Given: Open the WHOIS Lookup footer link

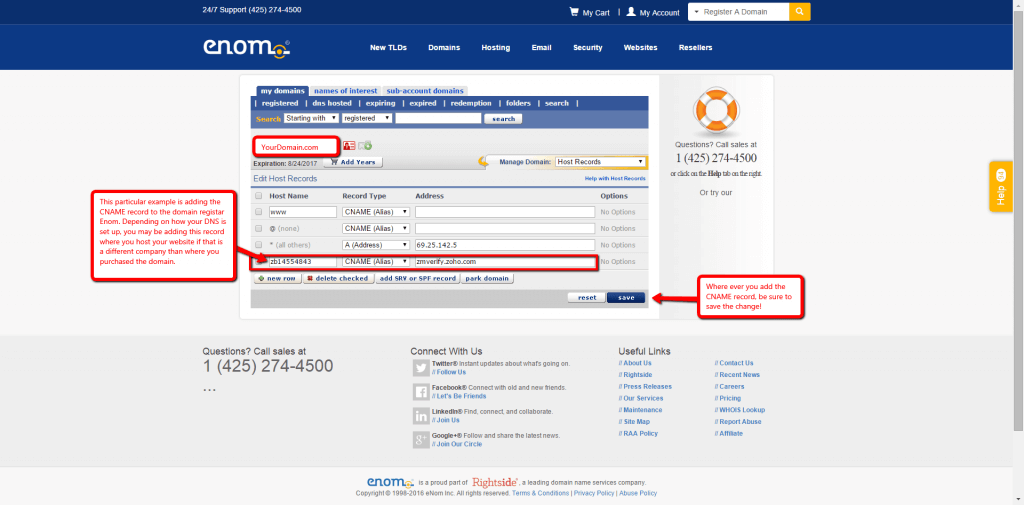Looking at the screenshot, I should (742, 410).
